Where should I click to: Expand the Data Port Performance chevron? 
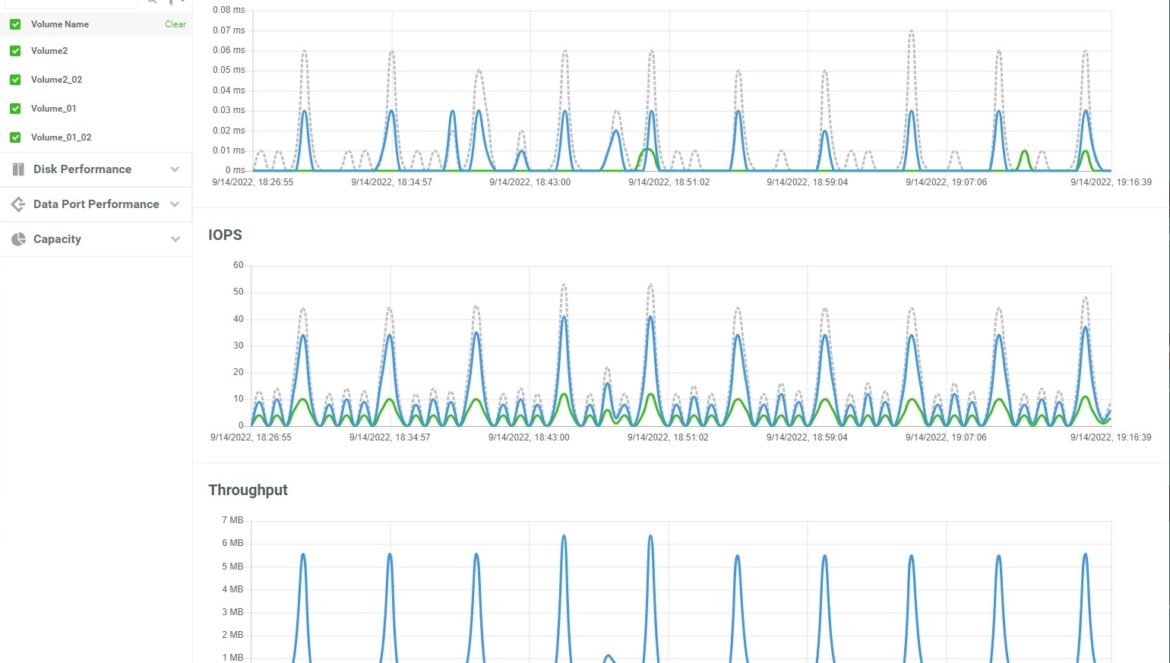click(x=175, y=204)
